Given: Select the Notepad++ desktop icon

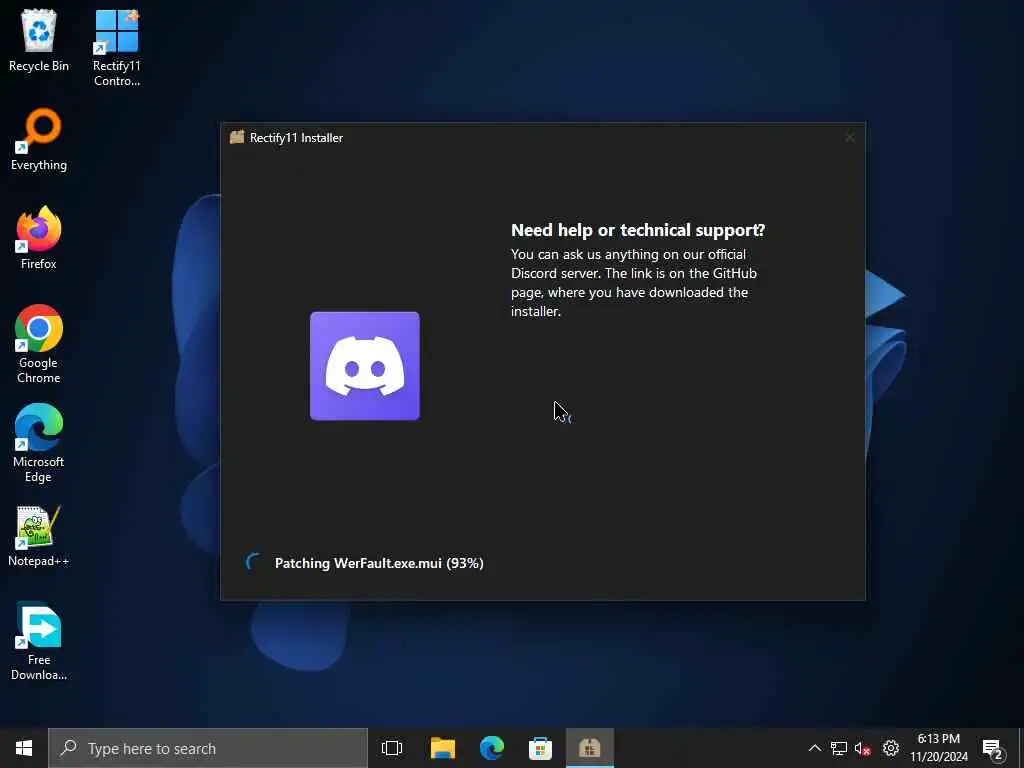Looking at the screenshot, I should tap(39, 536).
